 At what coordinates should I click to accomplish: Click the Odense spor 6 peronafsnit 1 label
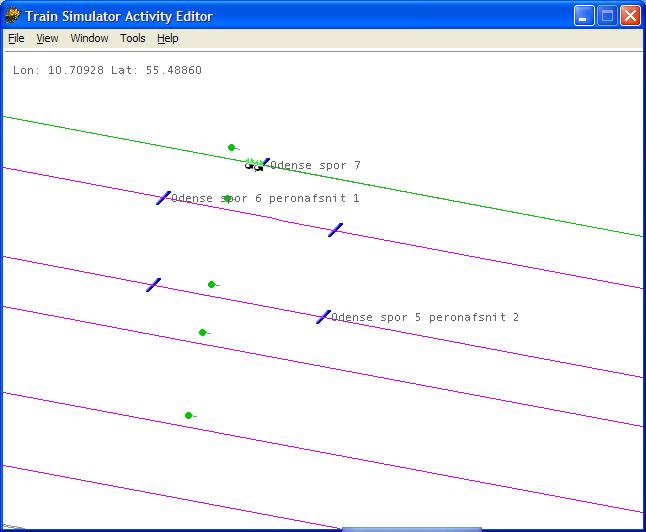tap(265, 198)
